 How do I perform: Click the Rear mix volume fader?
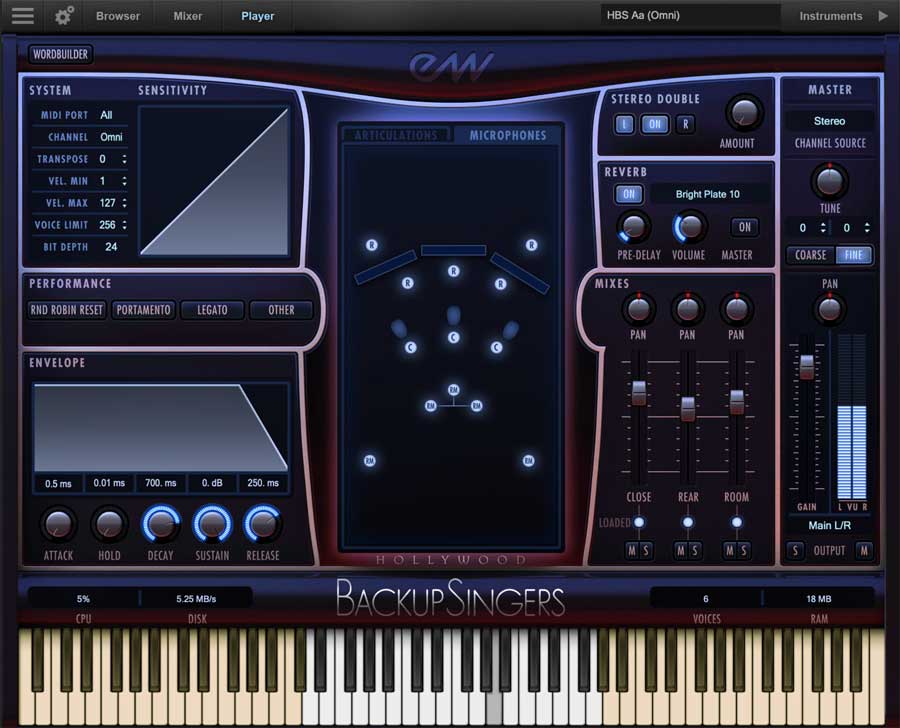click(x=688, y=408)
